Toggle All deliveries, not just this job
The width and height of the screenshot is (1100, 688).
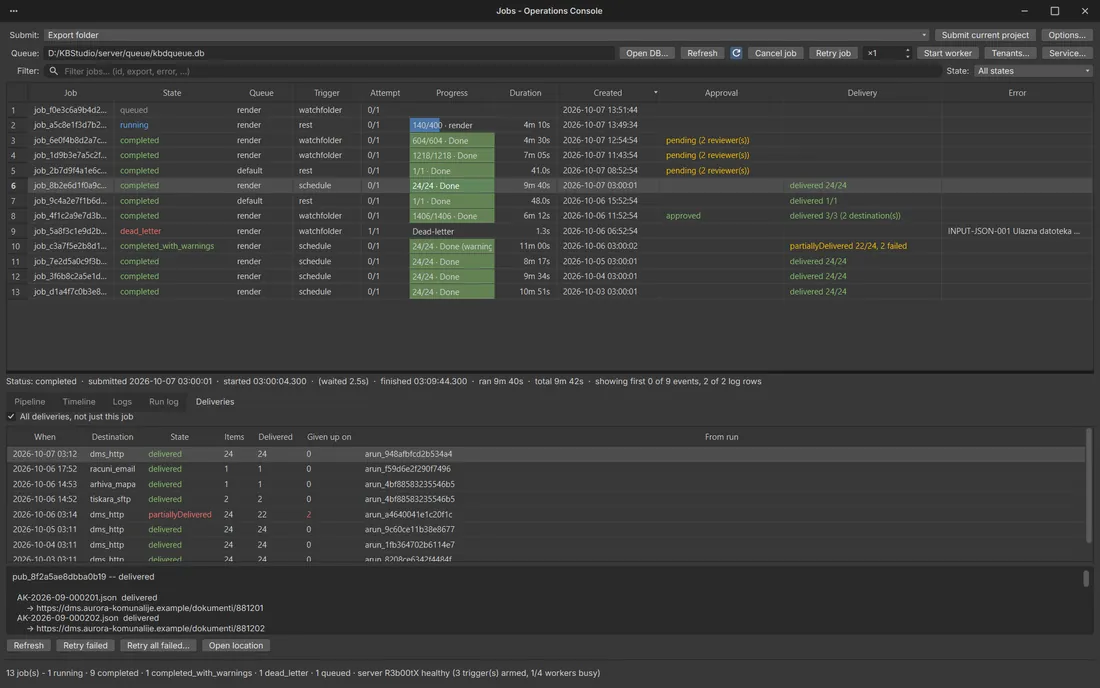click(x=11, y=417)
